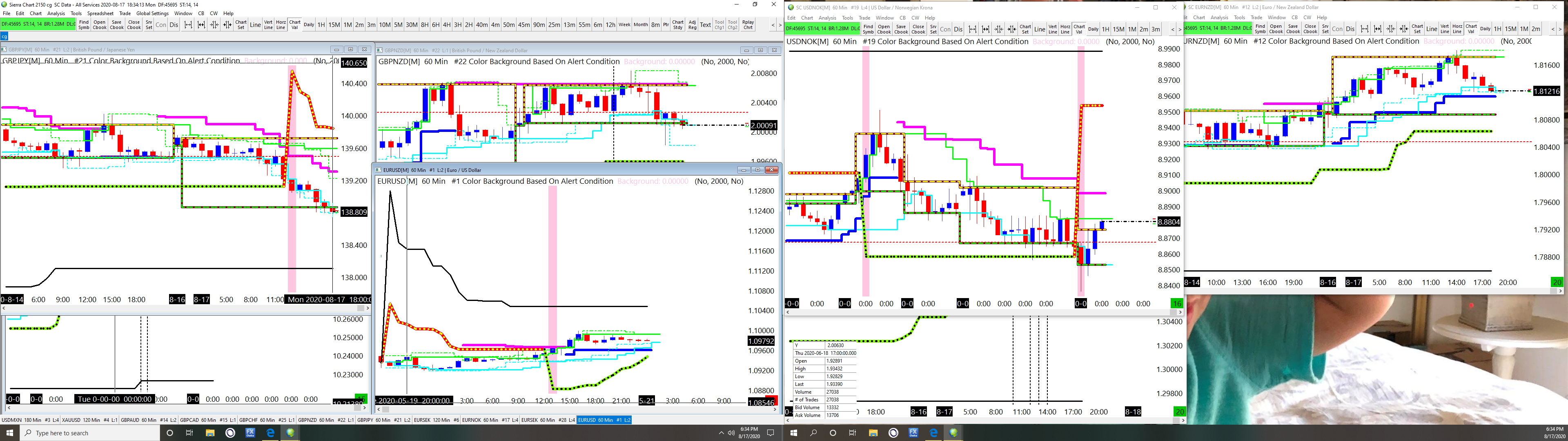Viewport: 1568px width, 441px height.
Task: Click Save Cbook in the USDNOK window toolbar
Action: tap(901, 29)
